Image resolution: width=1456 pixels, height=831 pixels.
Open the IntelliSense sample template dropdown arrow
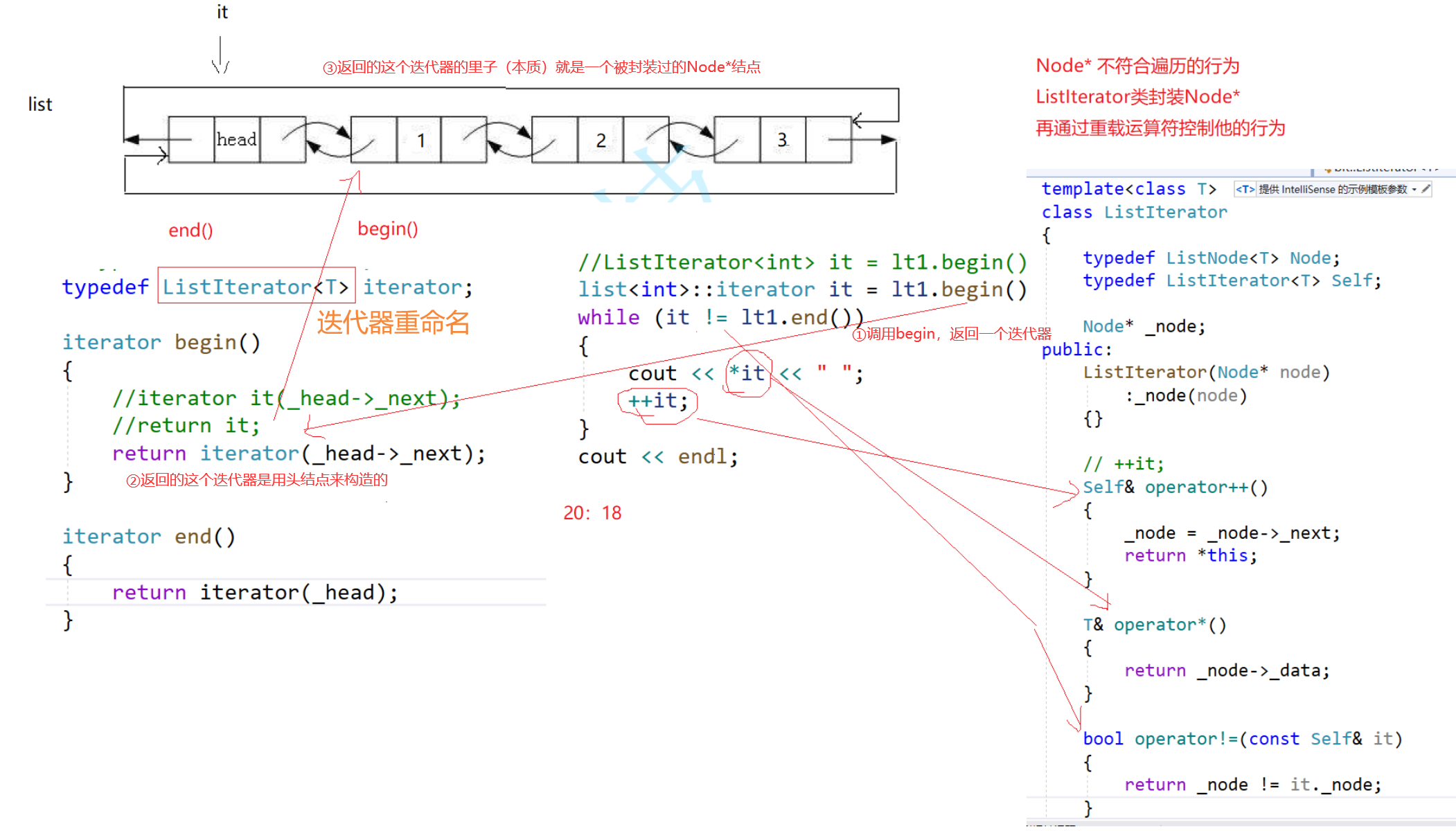point(1414,189)
